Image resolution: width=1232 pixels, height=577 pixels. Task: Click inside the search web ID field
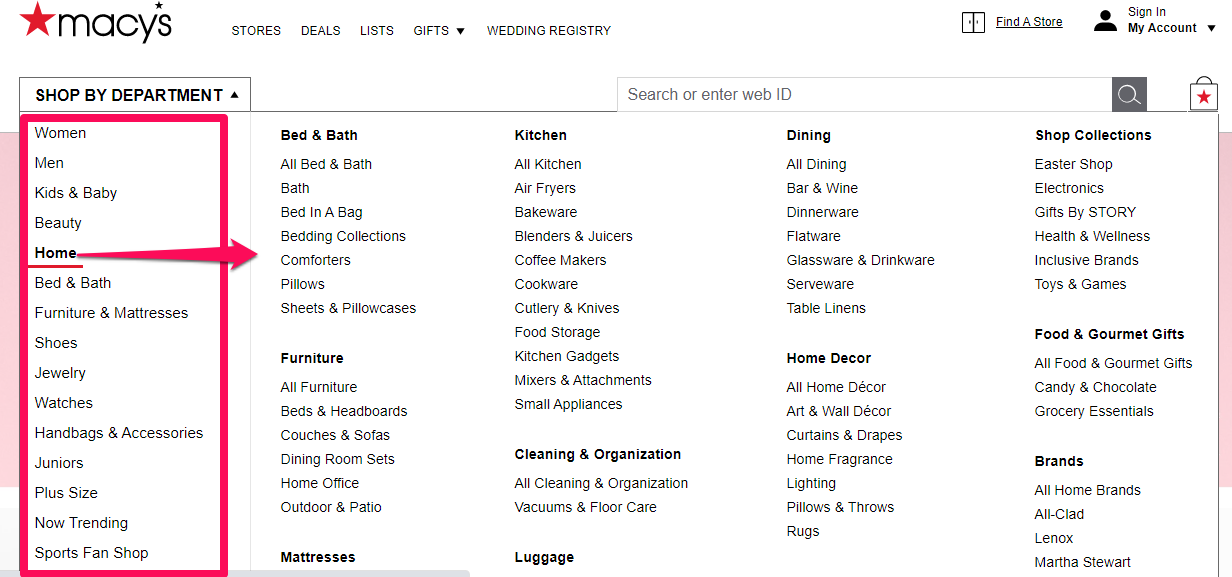tap(865, 95)
